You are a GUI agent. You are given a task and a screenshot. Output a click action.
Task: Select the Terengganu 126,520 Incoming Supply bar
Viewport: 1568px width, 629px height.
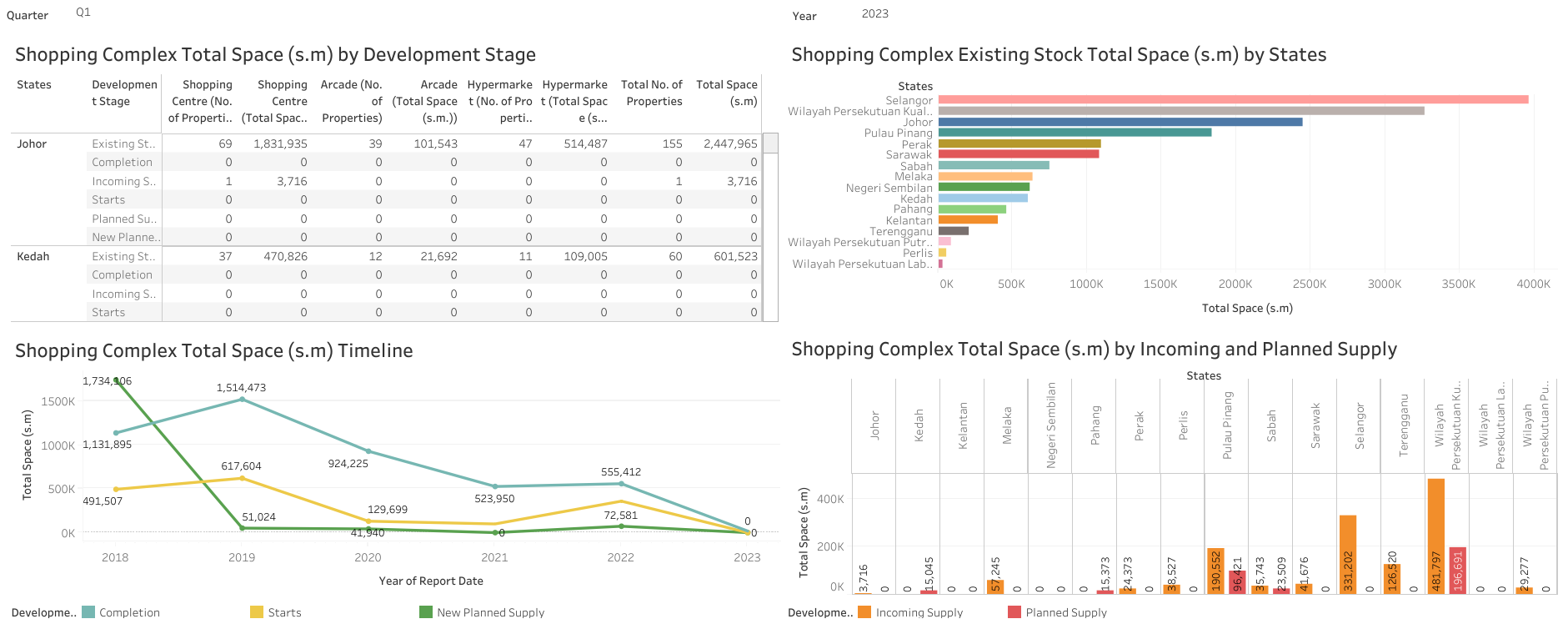coord(1391,578)
